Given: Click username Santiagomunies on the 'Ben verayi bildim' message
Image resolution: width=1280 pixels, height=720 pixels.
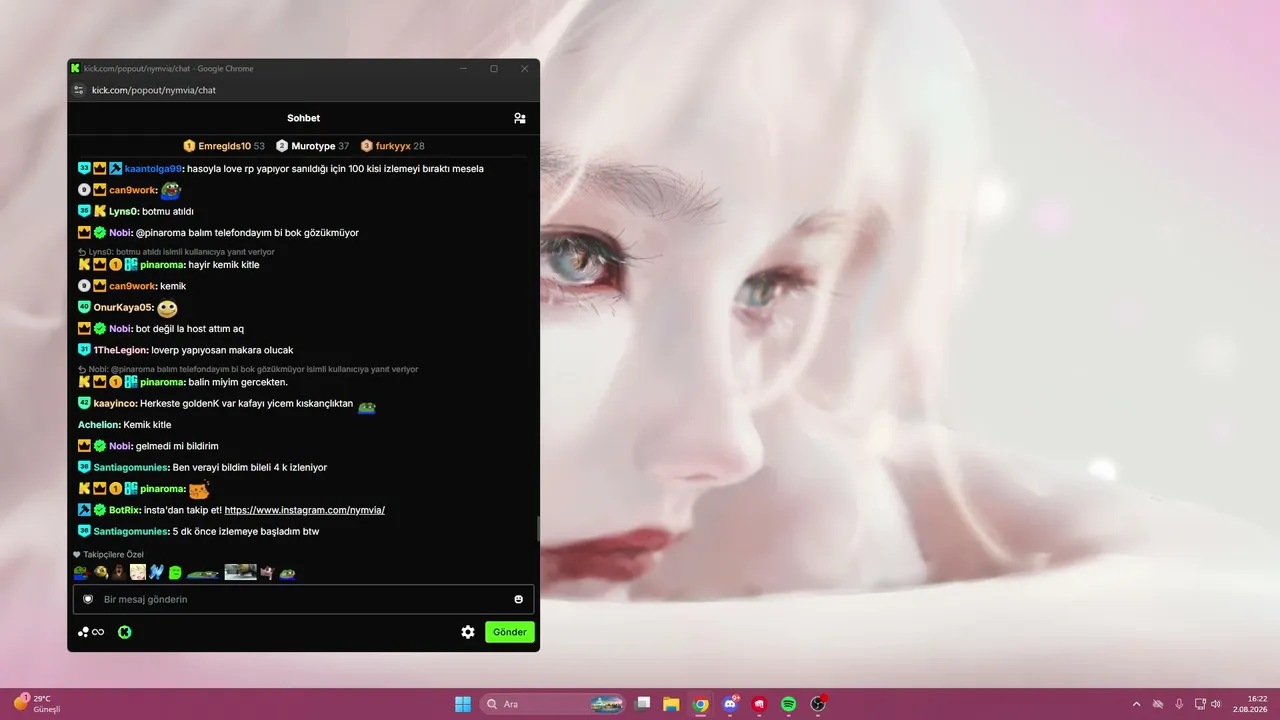Looking at the screenshot, I should (x=131, y=467).
